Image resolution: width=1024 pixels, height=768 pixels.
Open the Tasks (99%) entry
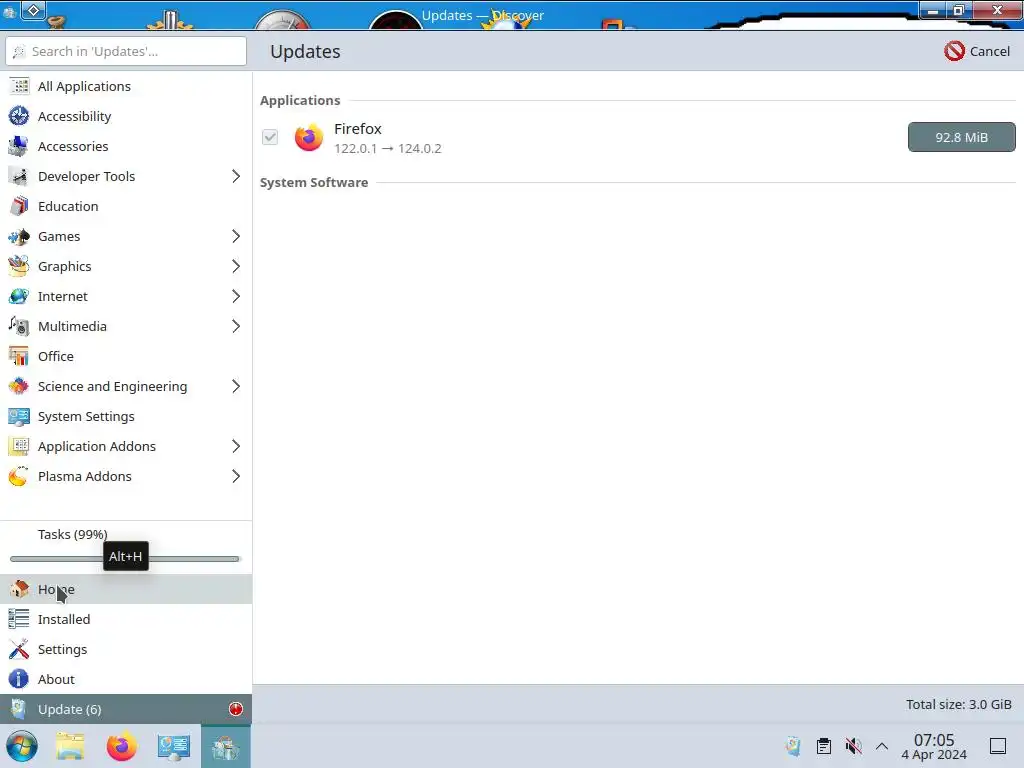click(72, 534)
